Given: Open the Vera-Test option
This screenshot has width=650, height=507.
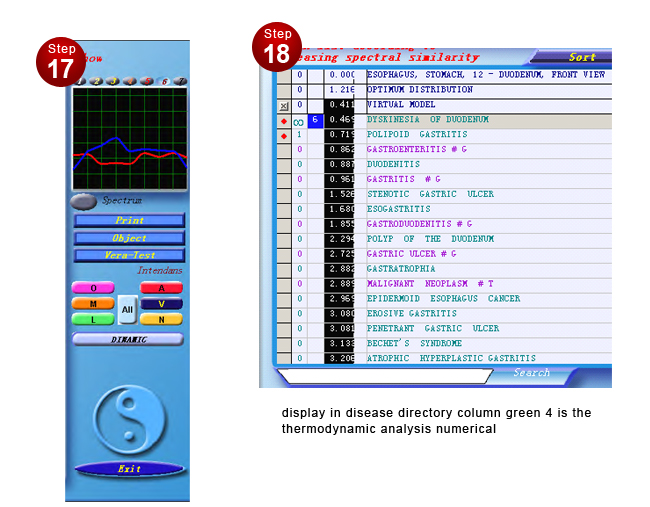Looking at the screenshot, I should pos(129,255).
